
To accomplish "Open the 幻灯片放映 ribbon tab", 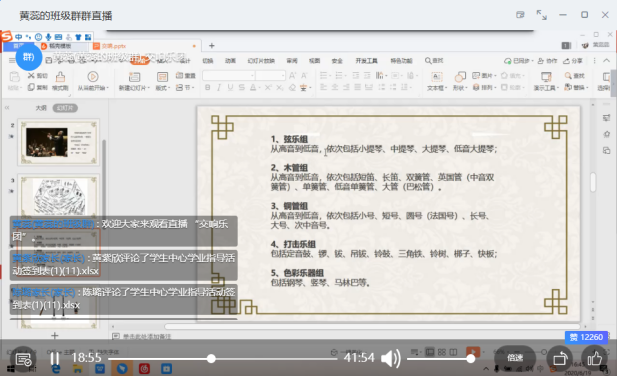I will [261, 61].
